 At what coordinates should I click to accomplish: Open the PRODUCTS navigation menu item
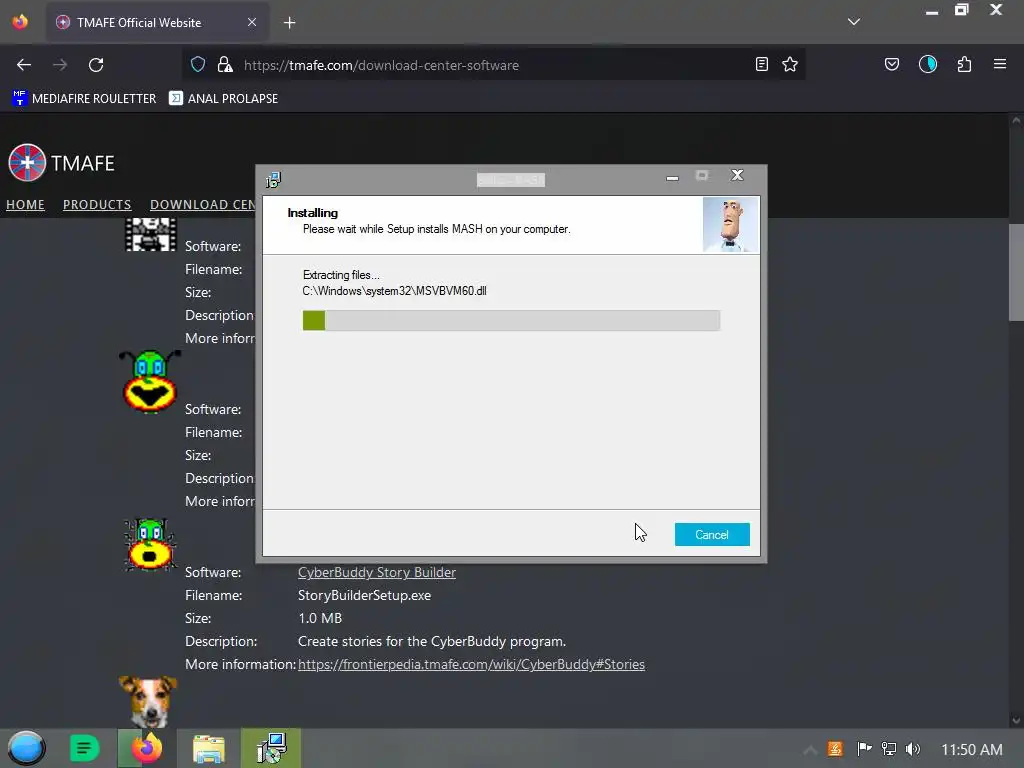(97, 205)
